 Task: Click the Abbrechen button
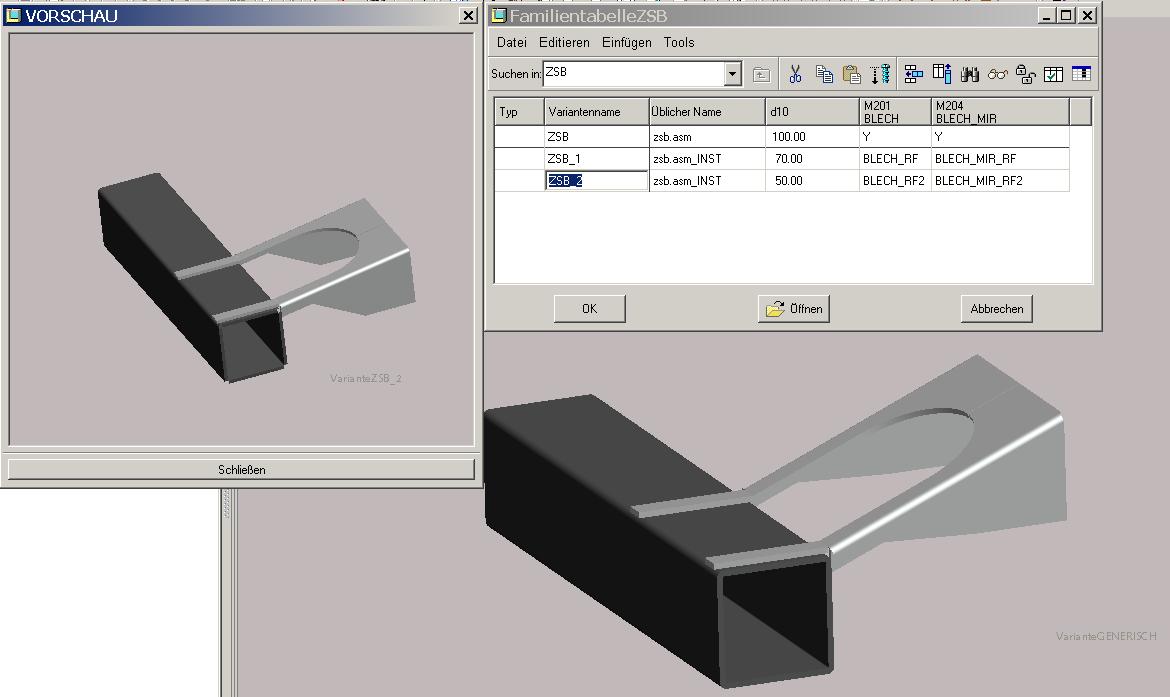pyautogui.click(x=997, y=309)
